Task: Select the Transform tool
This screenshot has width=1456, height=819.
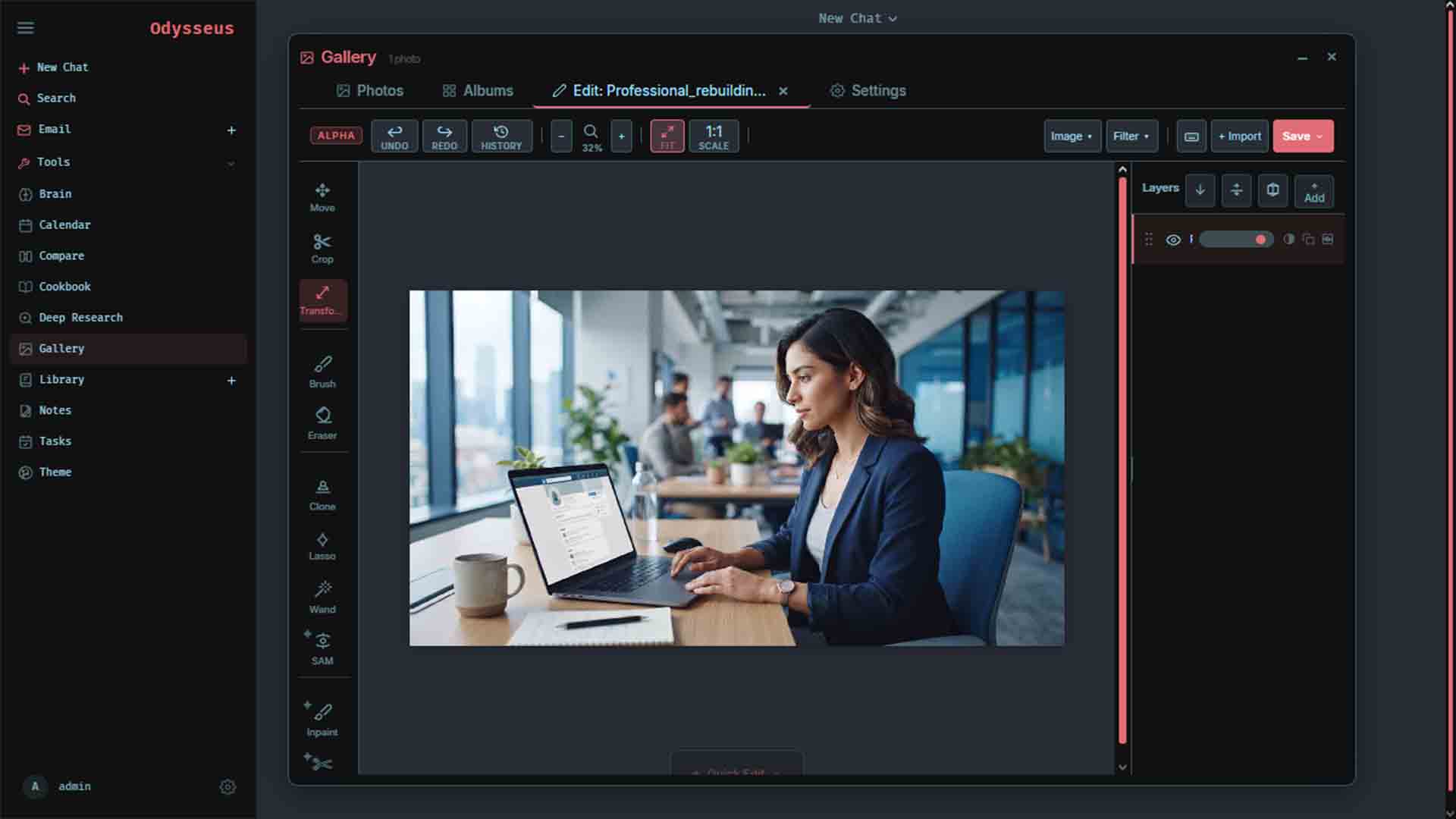Action: point(322,300)
